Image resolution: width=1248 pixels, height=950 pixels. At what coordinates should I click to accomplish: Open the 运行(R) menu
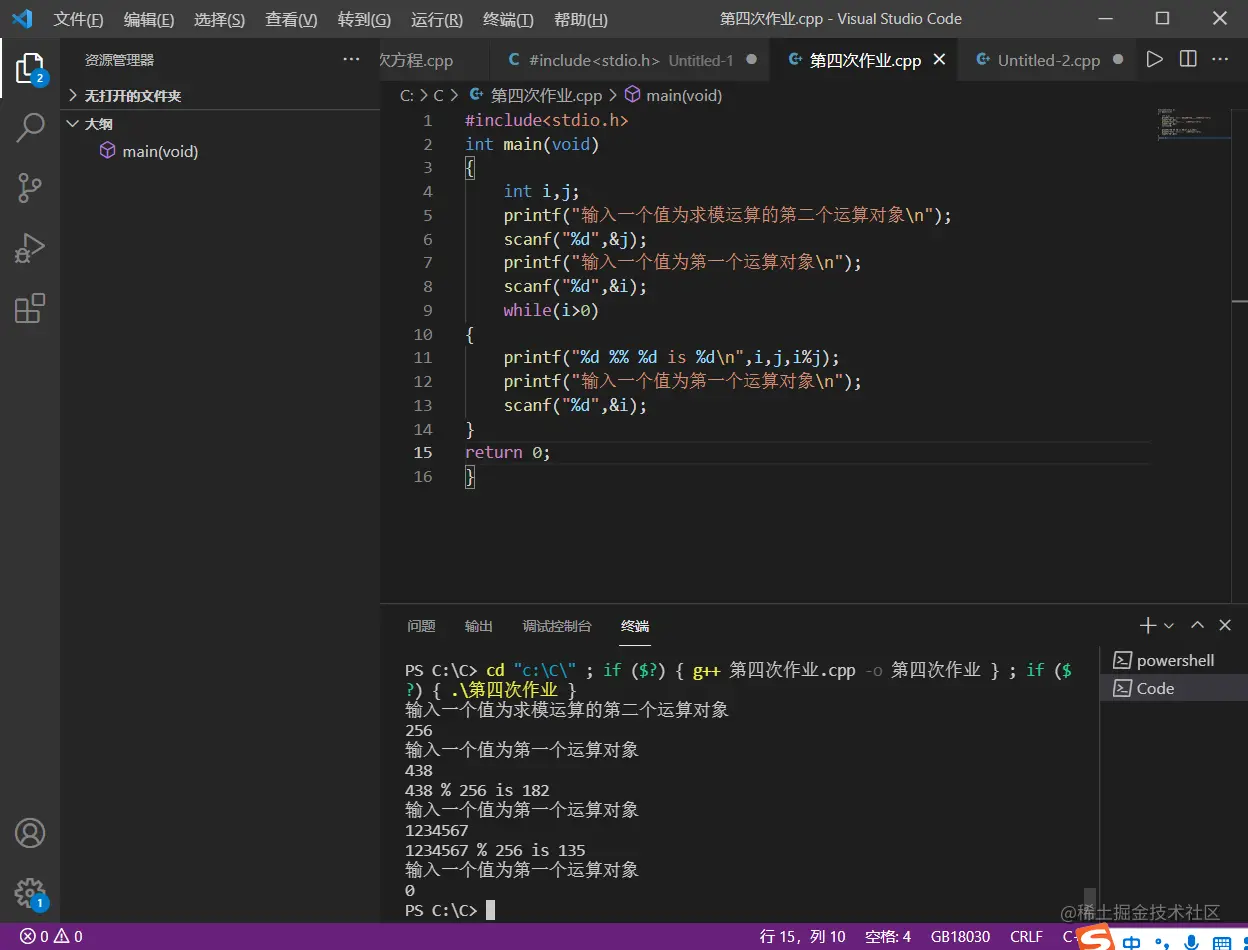437,19
